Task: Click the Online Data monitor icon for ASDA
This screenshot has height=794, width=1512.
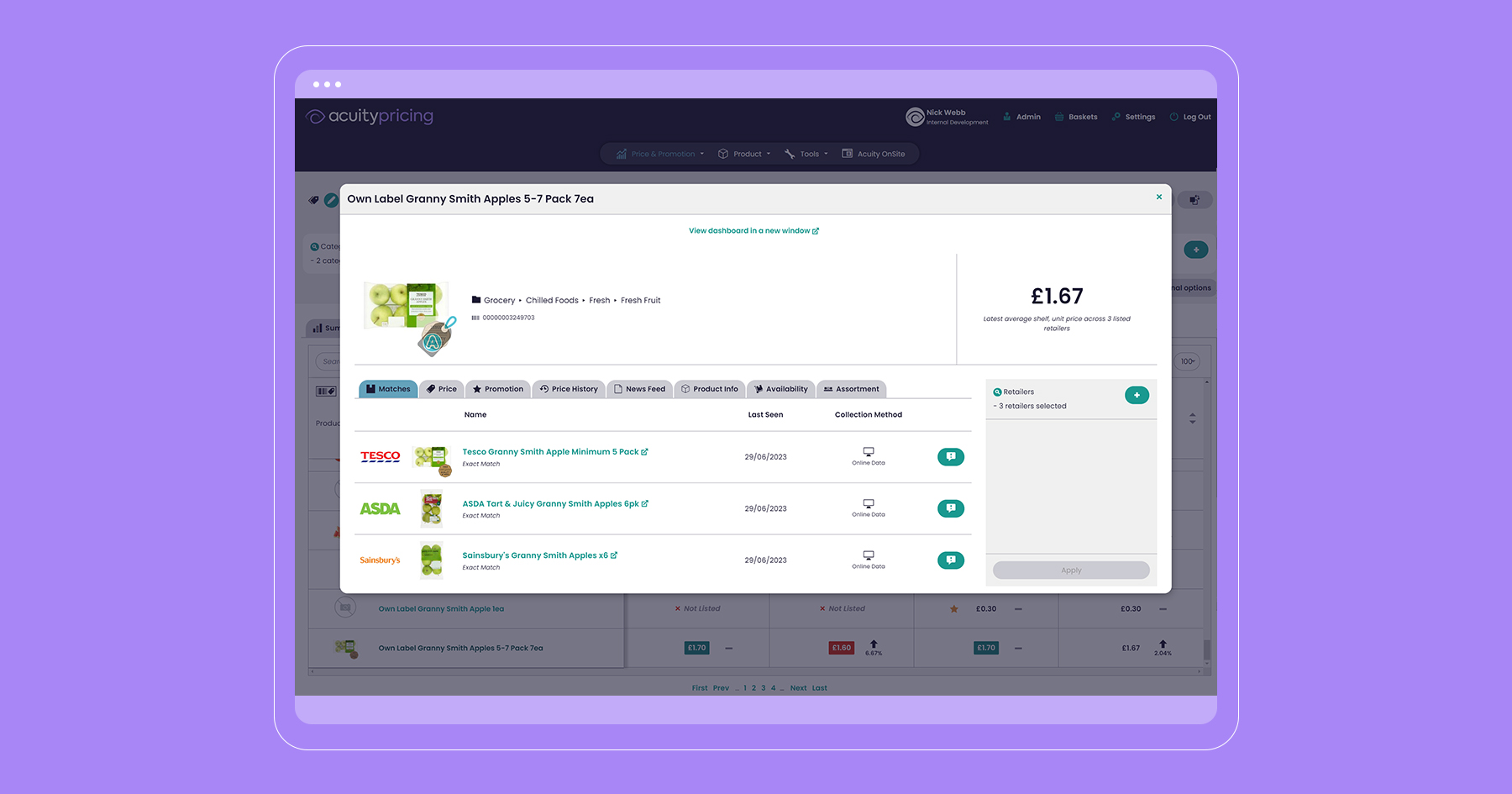Action: click(869, 504)
